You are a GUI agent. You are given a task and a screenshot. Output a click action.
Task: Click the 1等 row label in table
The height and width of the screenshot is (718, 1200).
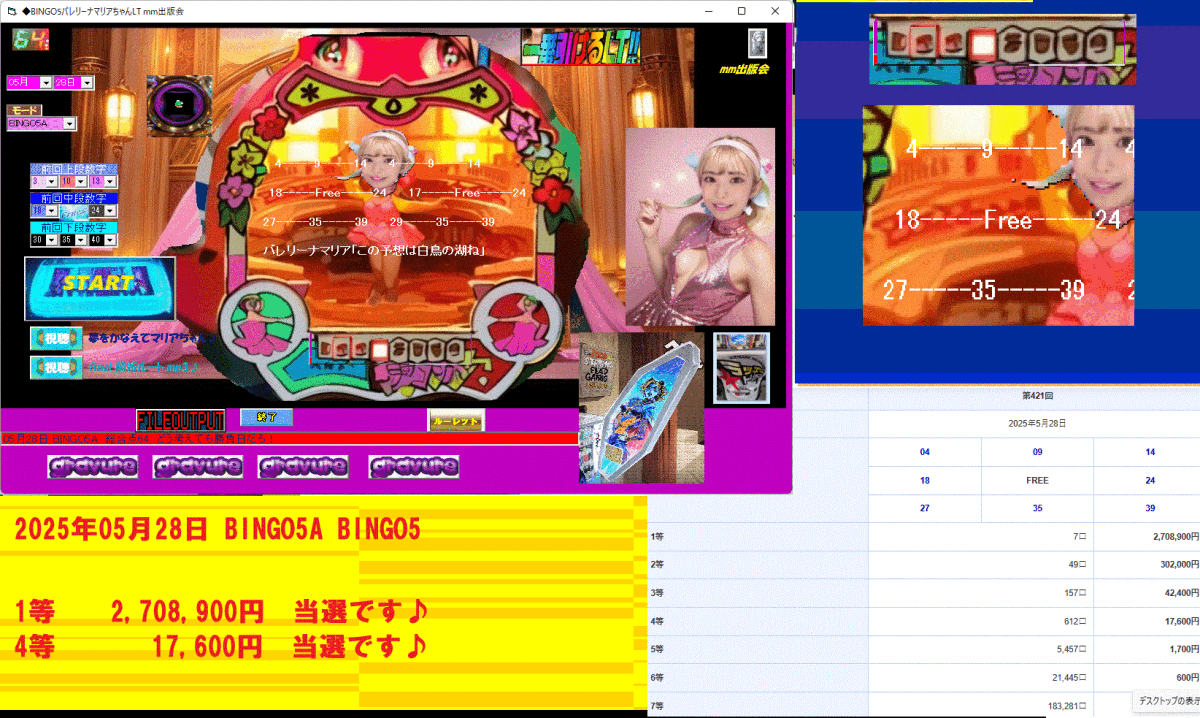(658, 536)
